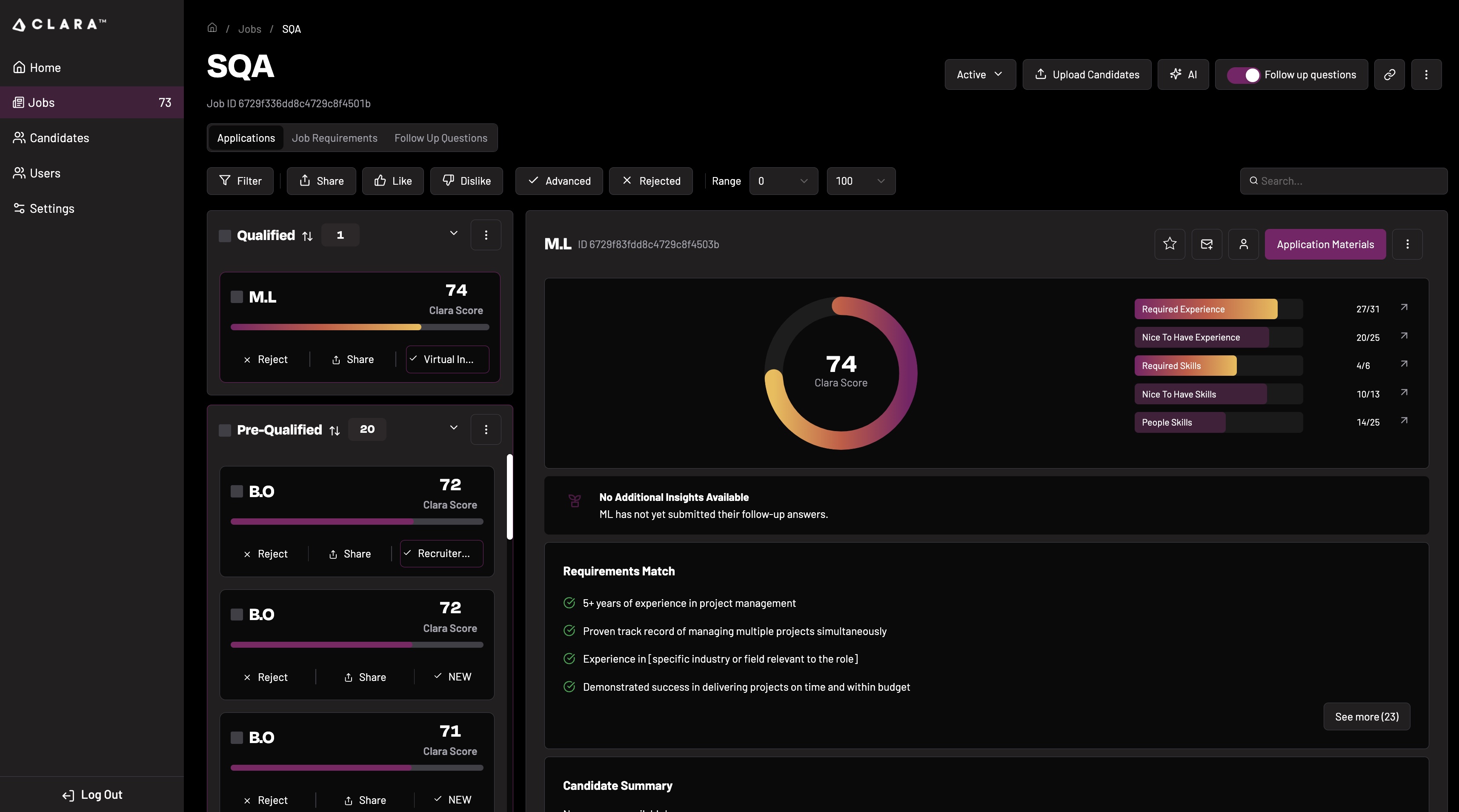The height and width of the screenshot is (812, 1459).
Task: Open the Range maximum 100 dropdown
Action: pos(860,181)
